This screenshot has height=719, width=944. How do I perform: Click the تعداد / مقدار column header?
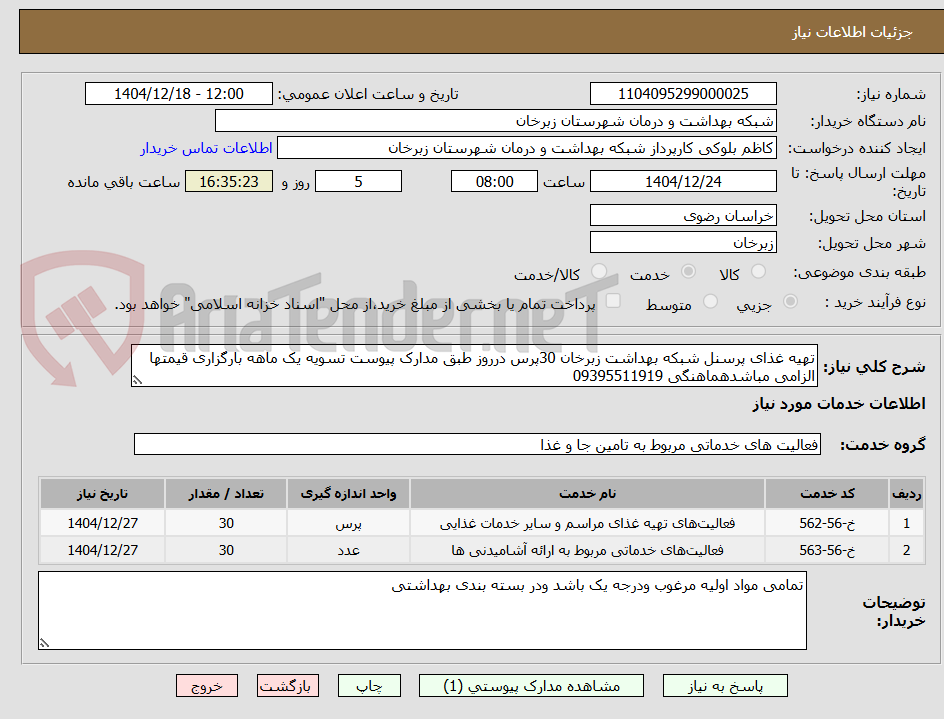point(226,494)
